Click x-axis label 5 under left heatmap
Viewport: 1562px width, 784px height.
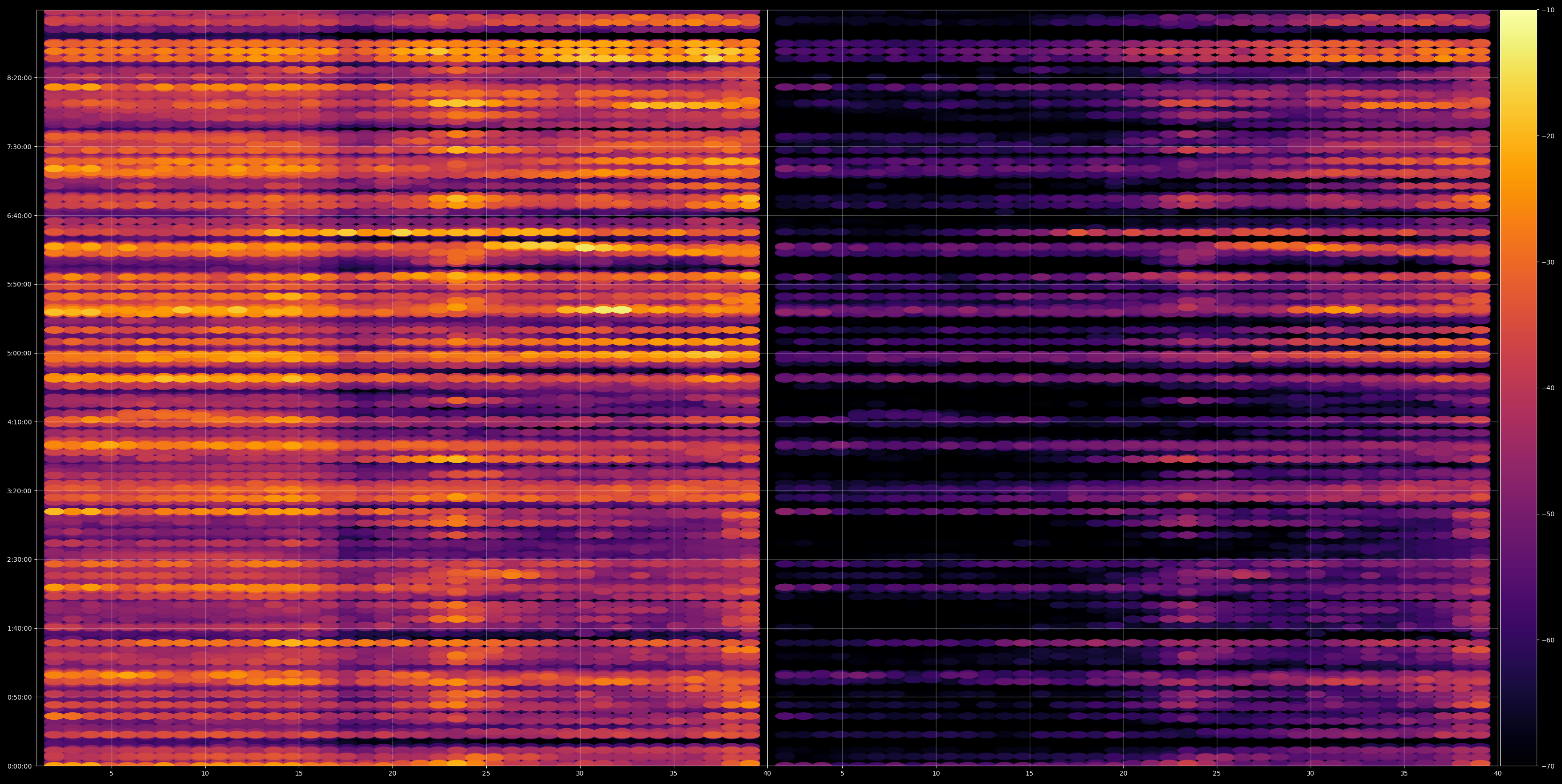[112, 774]
